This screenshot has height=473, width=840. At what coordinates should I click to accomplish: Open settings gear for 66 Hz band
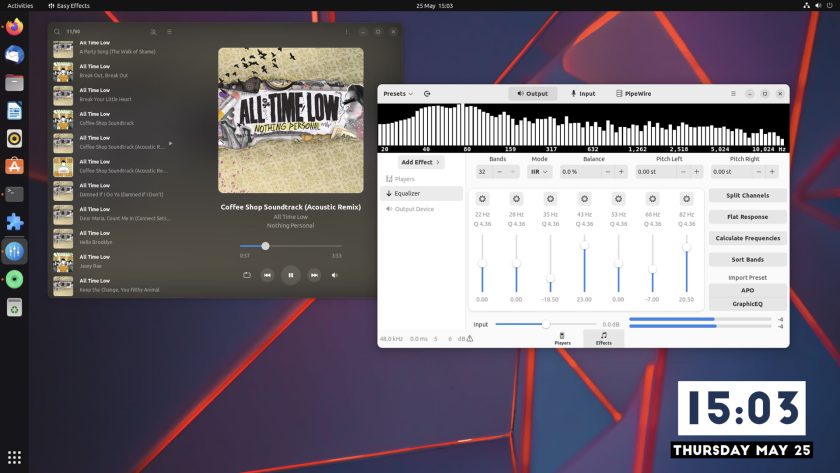click(652, 199)
